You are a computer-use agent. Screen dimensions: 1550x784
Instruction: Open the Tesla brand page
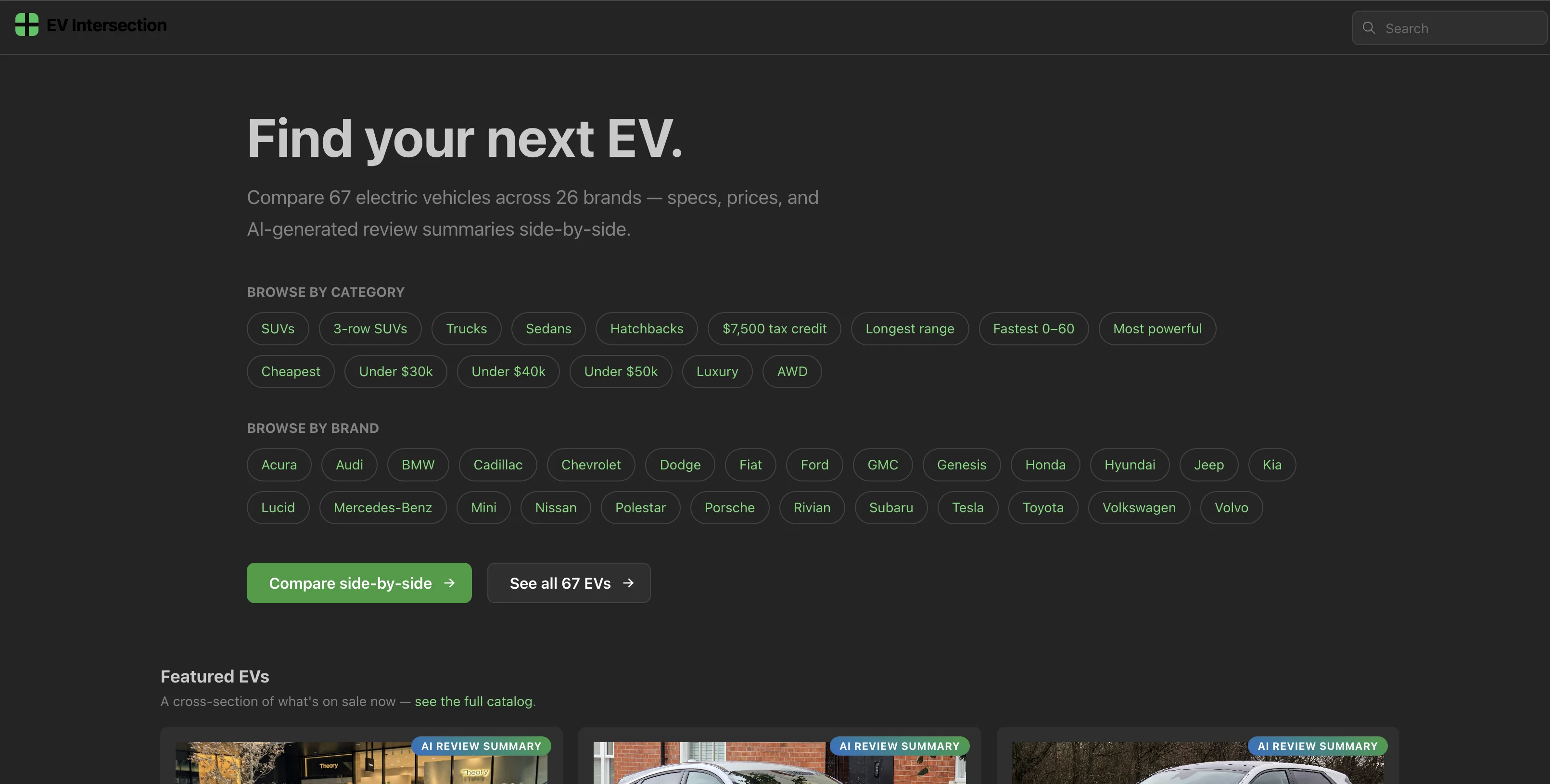[967, 507]
